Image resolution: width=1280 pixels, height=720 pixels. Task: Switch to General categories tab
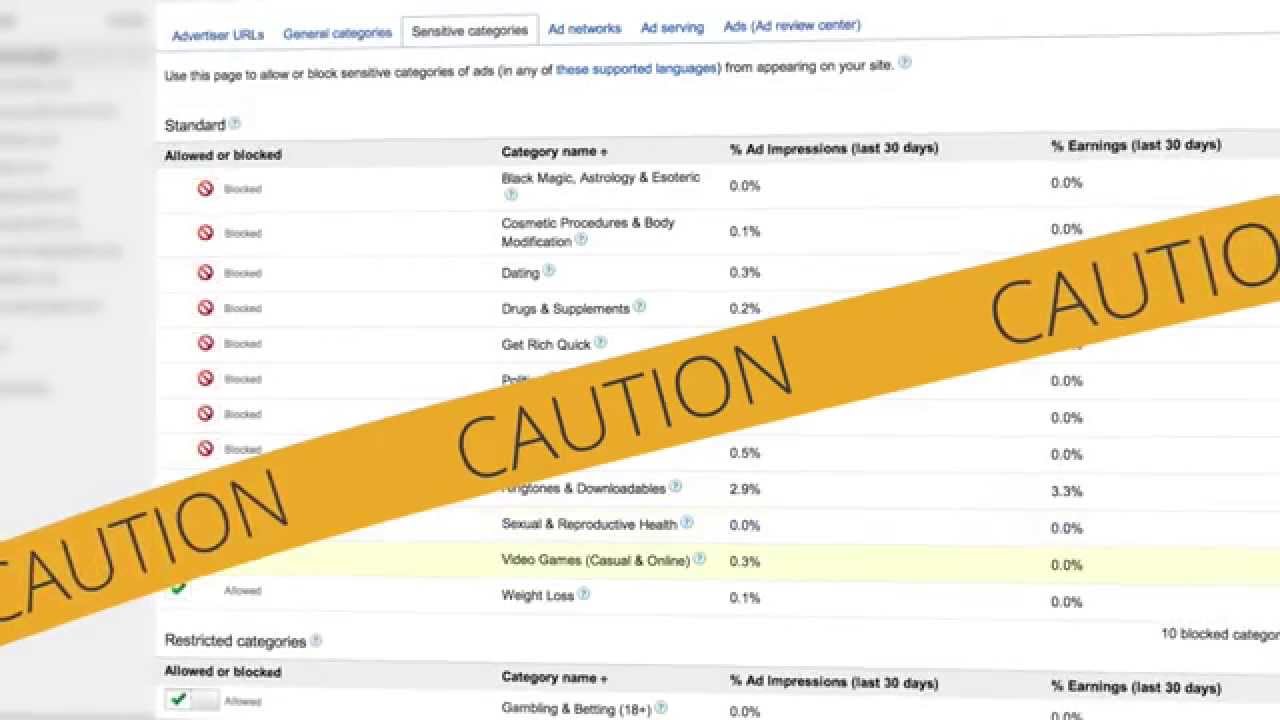(337, 33)
